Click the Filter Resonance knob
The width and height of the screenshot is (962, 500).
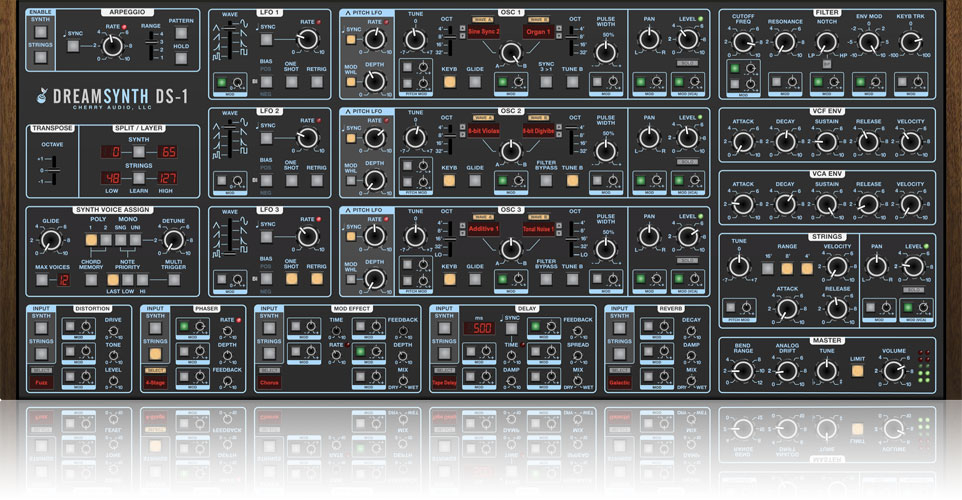[x=785, y=42]
